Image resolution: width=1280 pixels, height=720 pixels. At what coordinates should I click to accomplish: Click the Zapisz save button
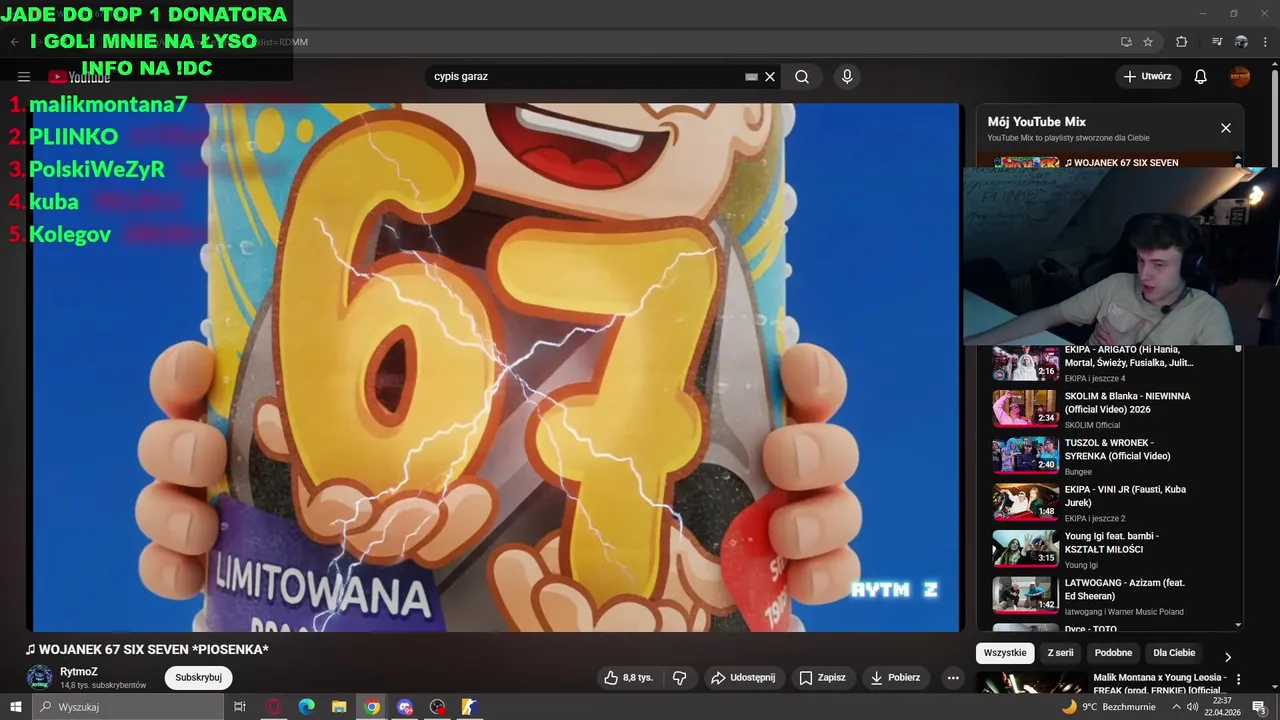click(x=822, y=678)
